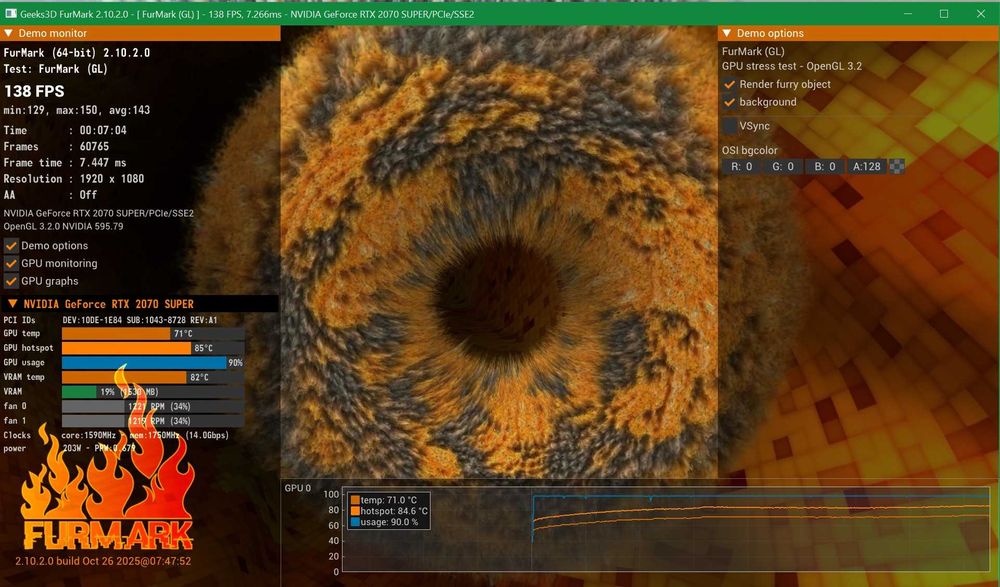The height and width of the screenshot is (587, 1000).
Task: Click the FurMark app icon in title bar
Action: 10,13
